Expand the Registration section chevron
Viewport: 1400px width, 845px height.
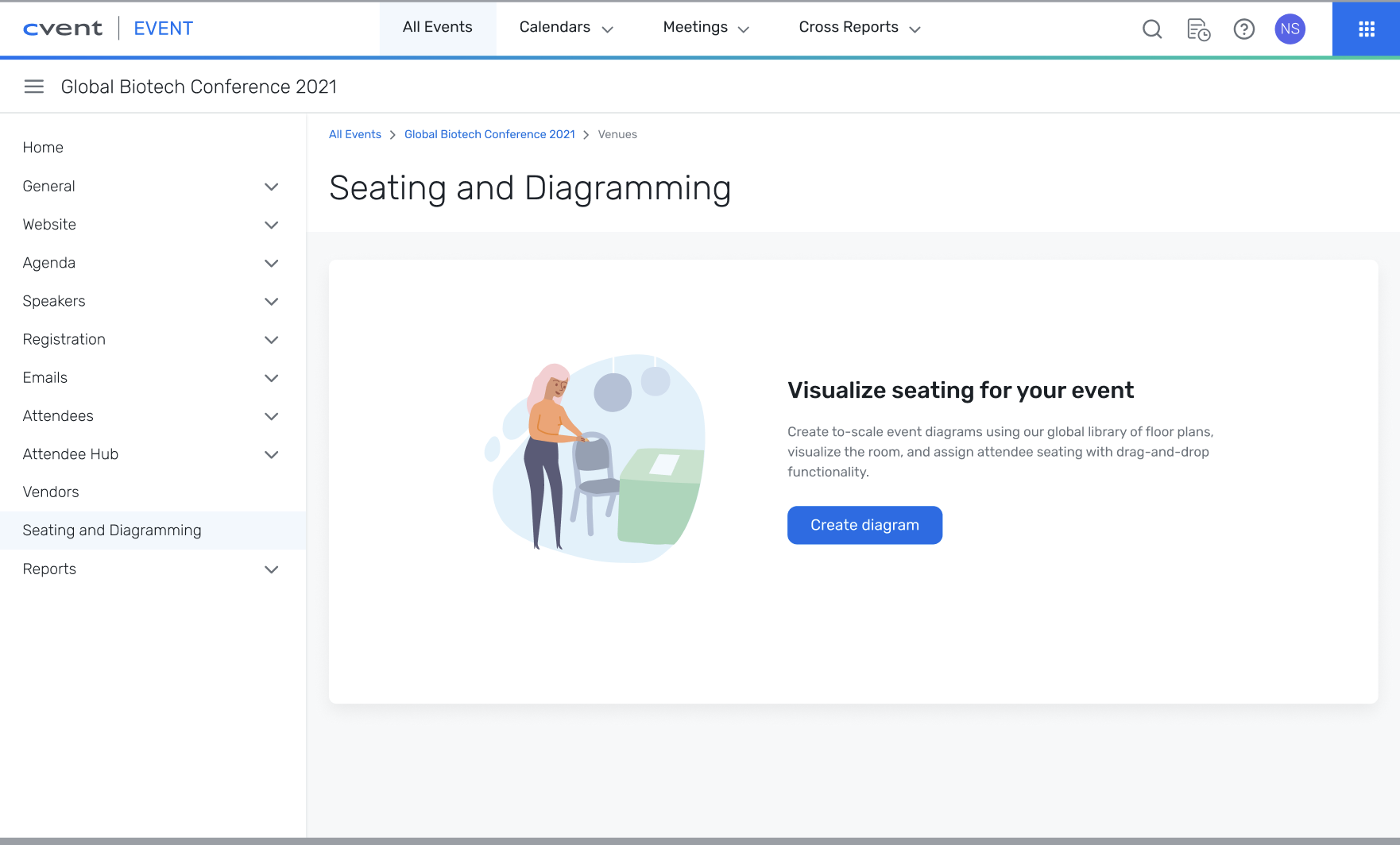(272, 340)
